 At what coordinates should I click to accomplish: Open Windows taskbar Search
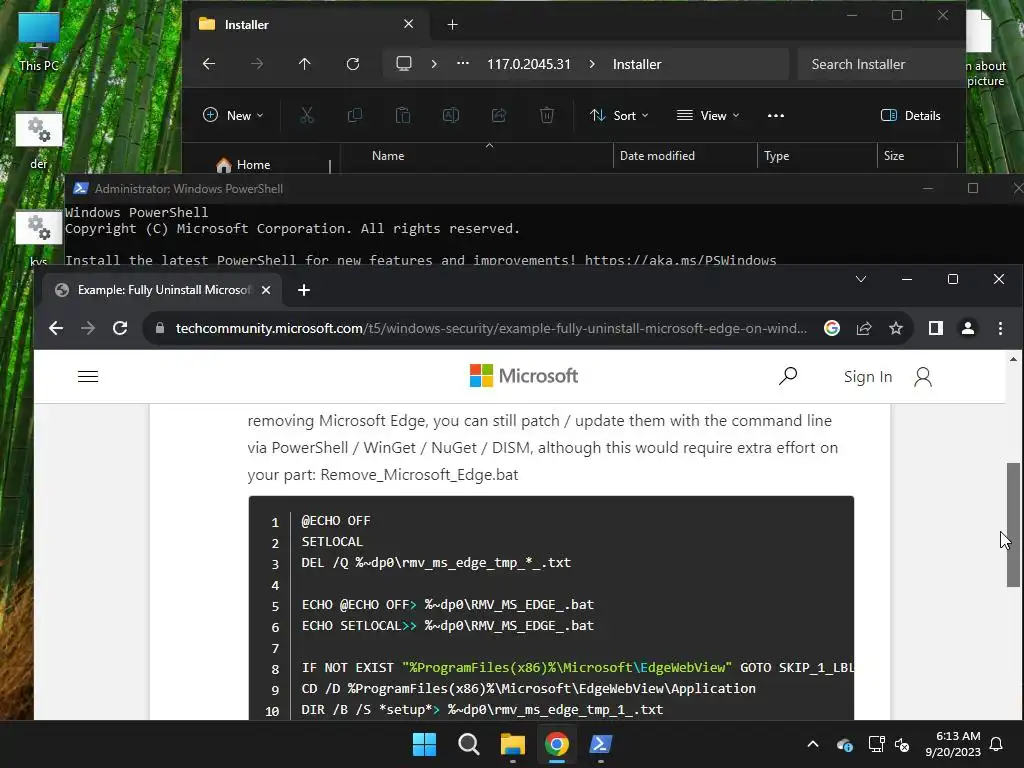click(x=468, y=744)
